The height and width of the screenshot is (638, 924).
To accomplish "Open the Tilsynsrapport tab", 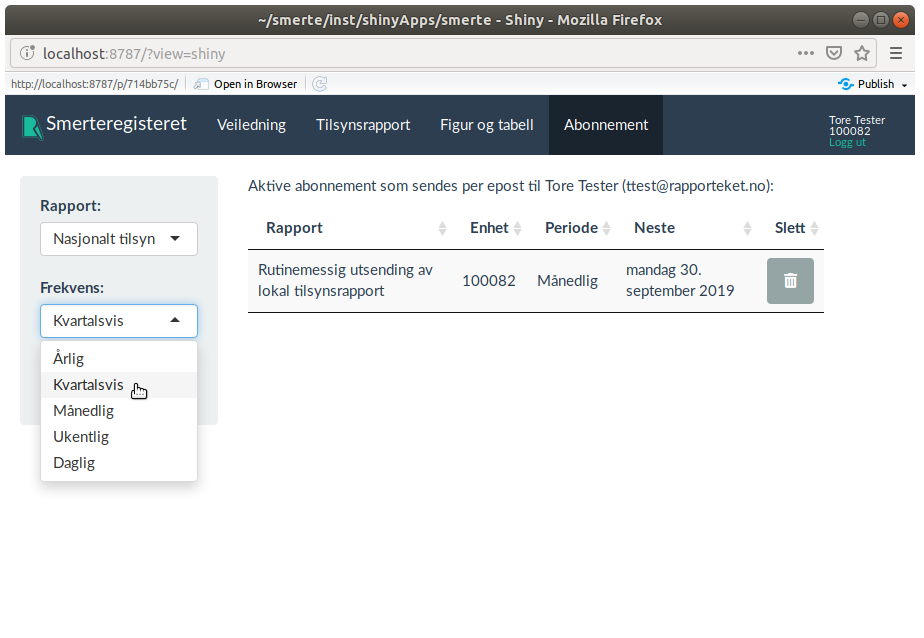I will [x=363, y=125].
